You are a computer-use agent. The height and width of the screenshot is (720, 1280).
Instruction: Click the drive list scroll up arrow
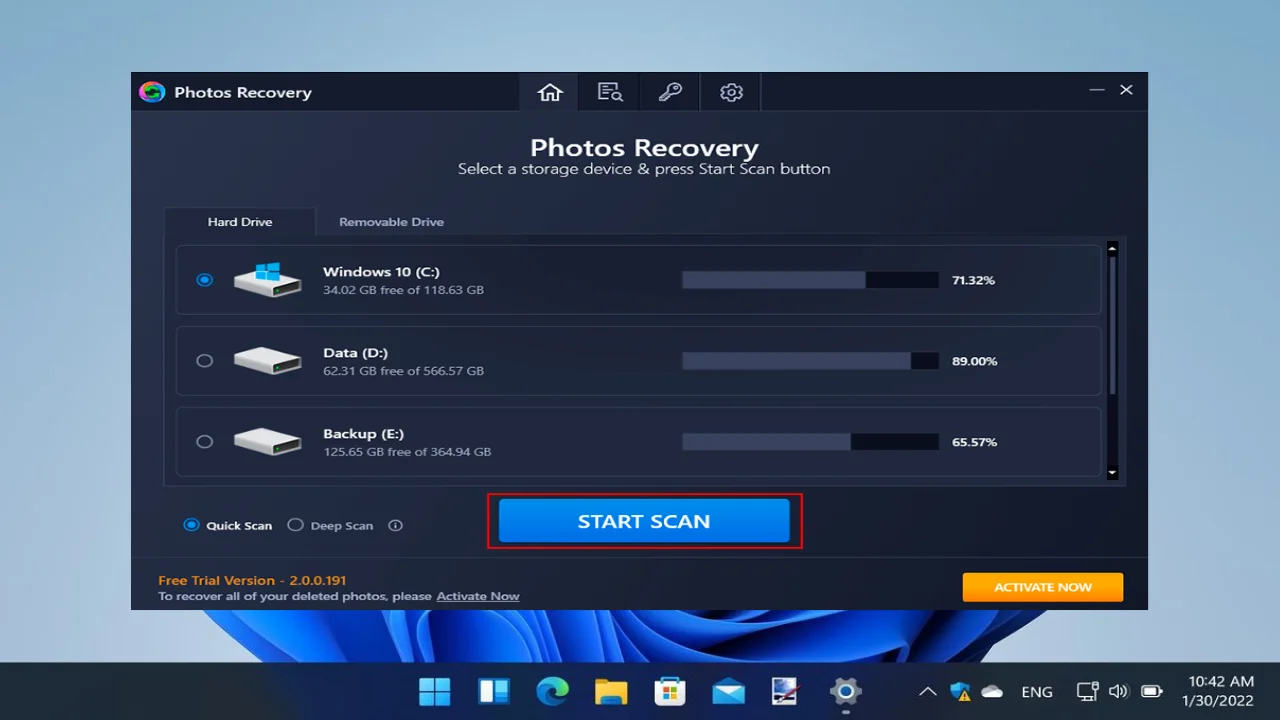1112,249
